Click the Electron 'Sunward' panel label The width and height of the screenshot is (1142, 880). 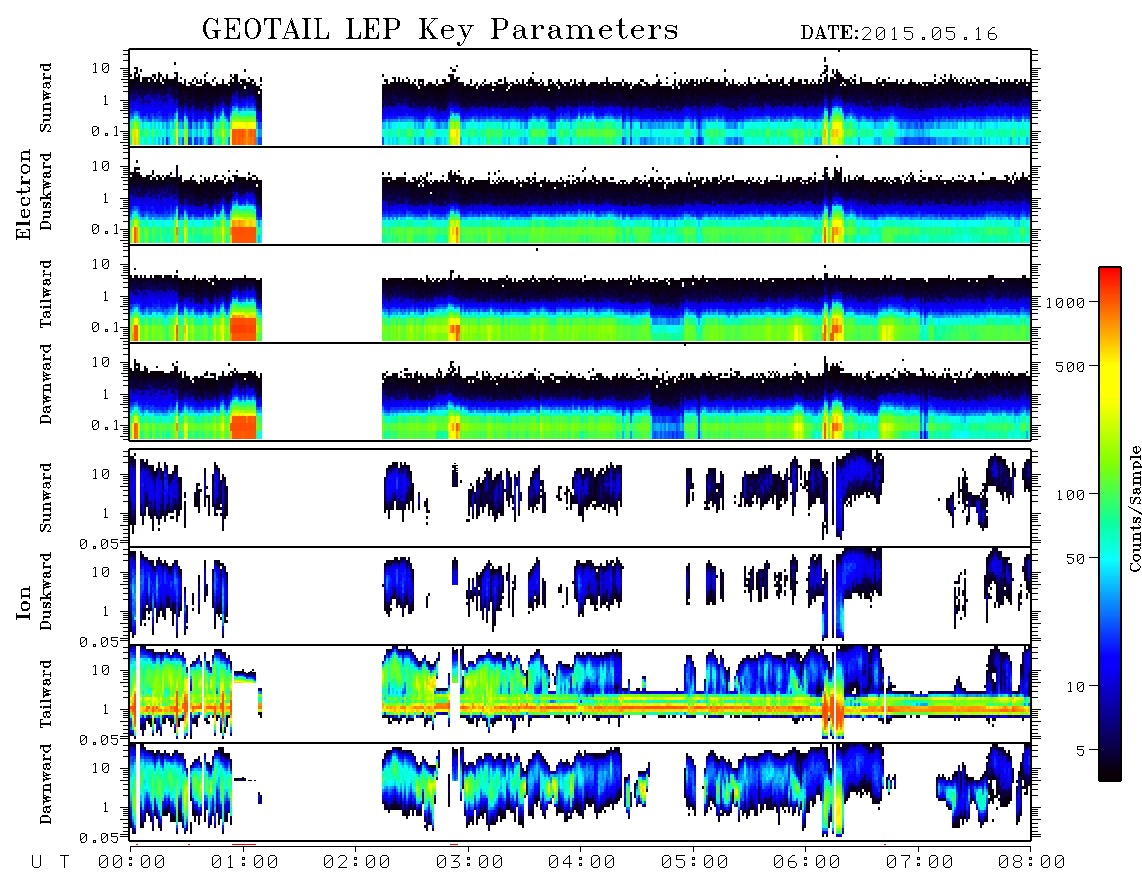click(x=46, y=98)
